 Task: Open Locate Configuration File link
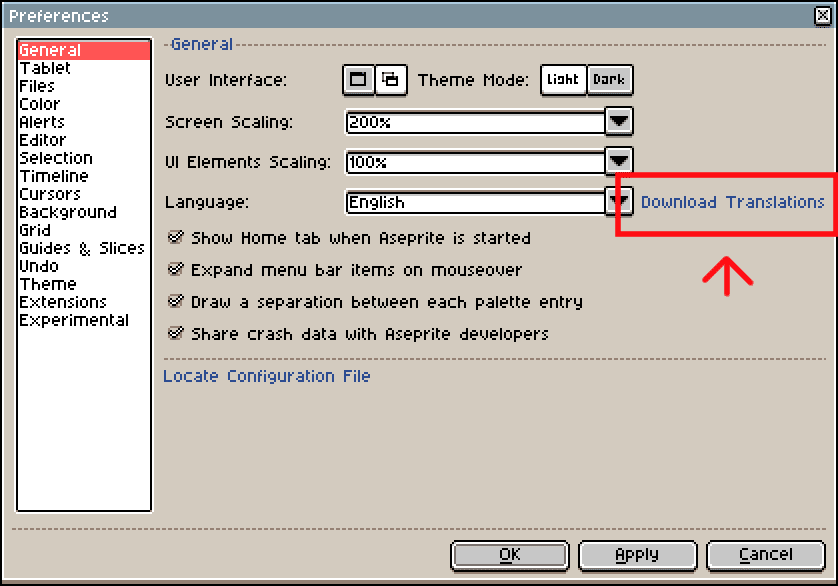(267, 376)
